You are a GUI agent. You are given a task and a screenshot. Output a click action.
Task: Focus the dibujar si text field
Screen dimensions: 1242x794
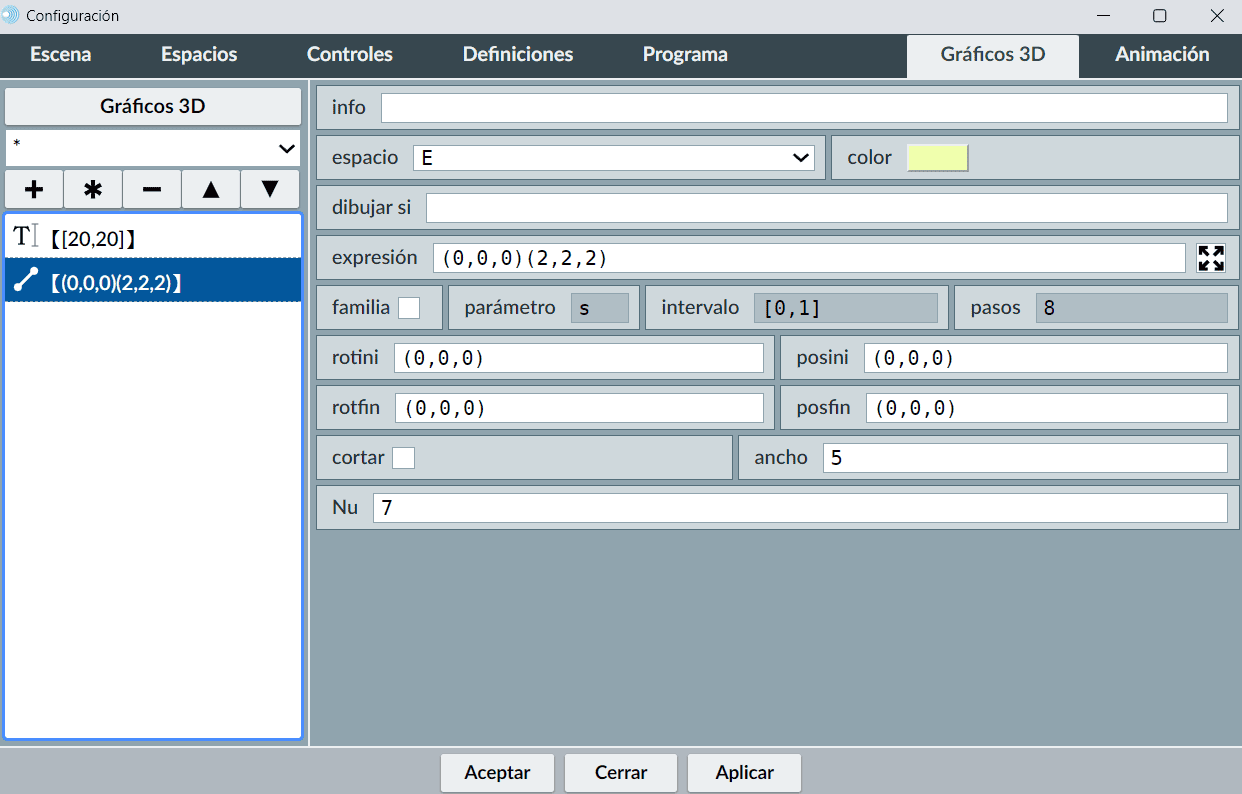(826, 208)
